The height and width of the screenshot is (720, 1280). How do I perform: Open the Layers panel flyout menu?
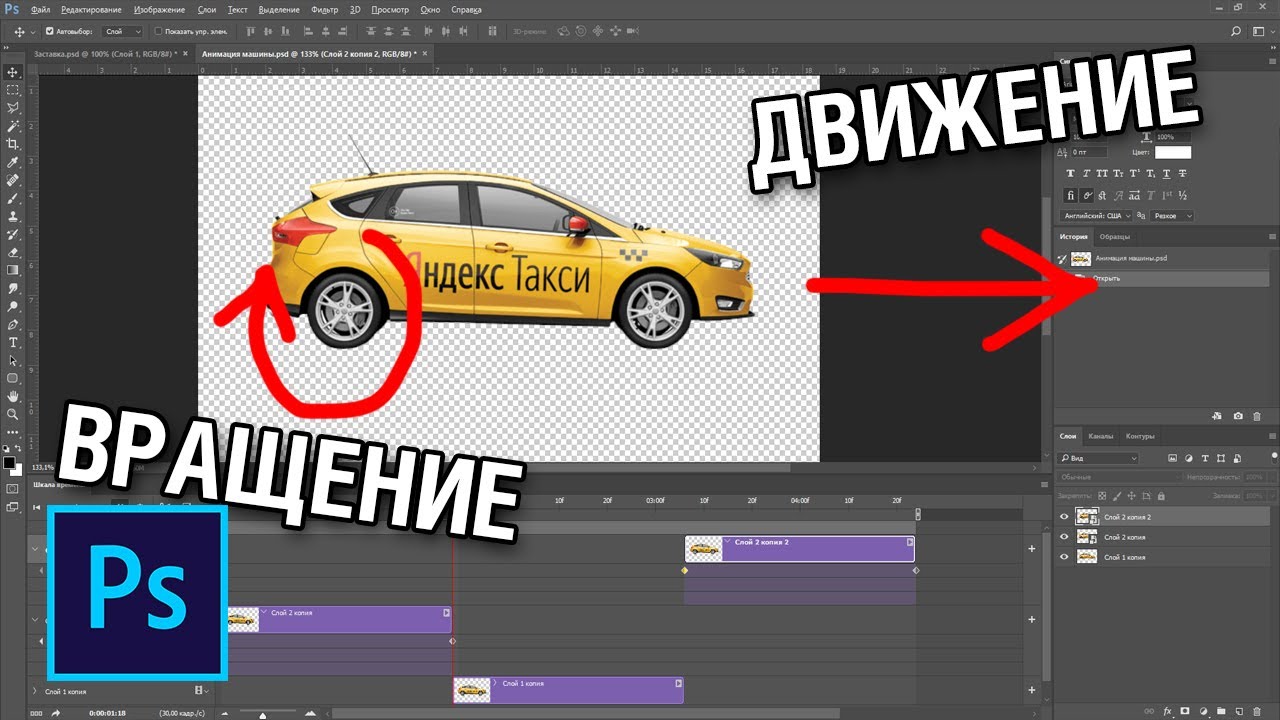(1272, 436)
